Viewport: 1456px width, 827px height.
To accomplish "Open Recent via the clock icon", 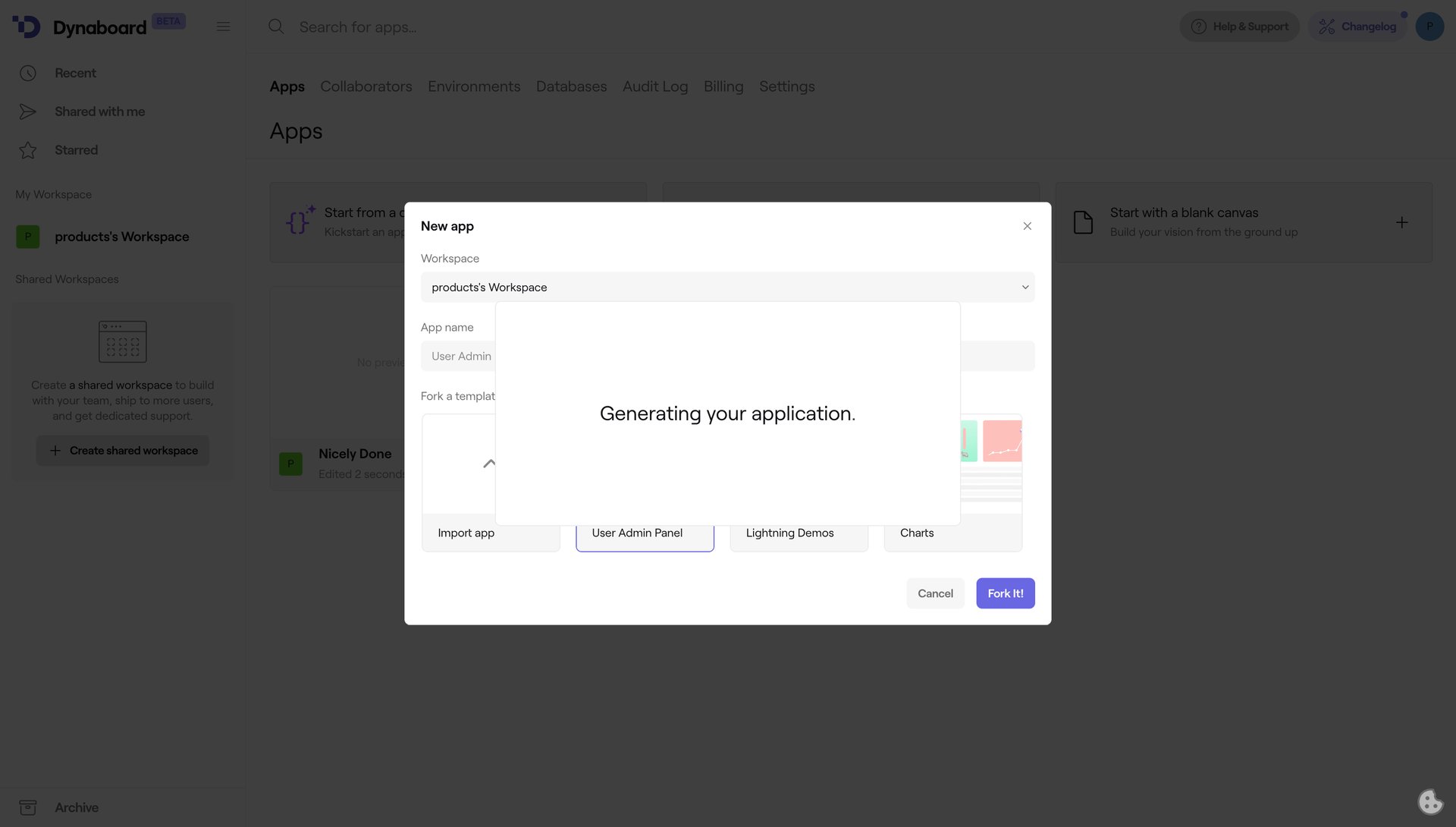I will pyautogui.click(x=28, y=73).
